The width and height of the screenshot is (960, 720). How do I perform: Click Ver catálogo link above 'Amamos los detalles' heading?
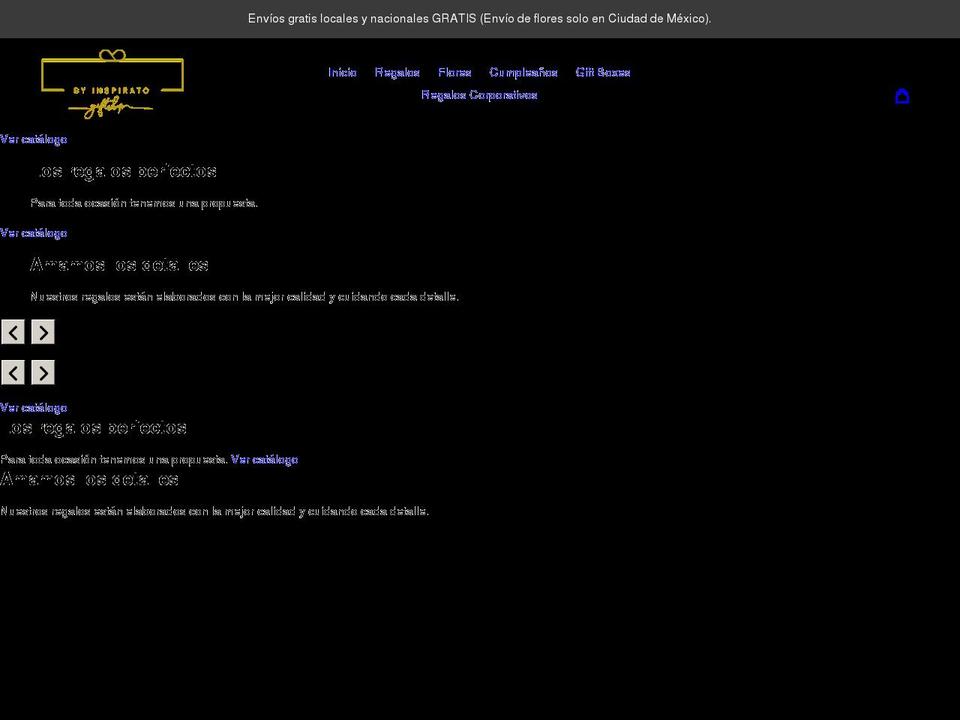[x=34, y=233]
